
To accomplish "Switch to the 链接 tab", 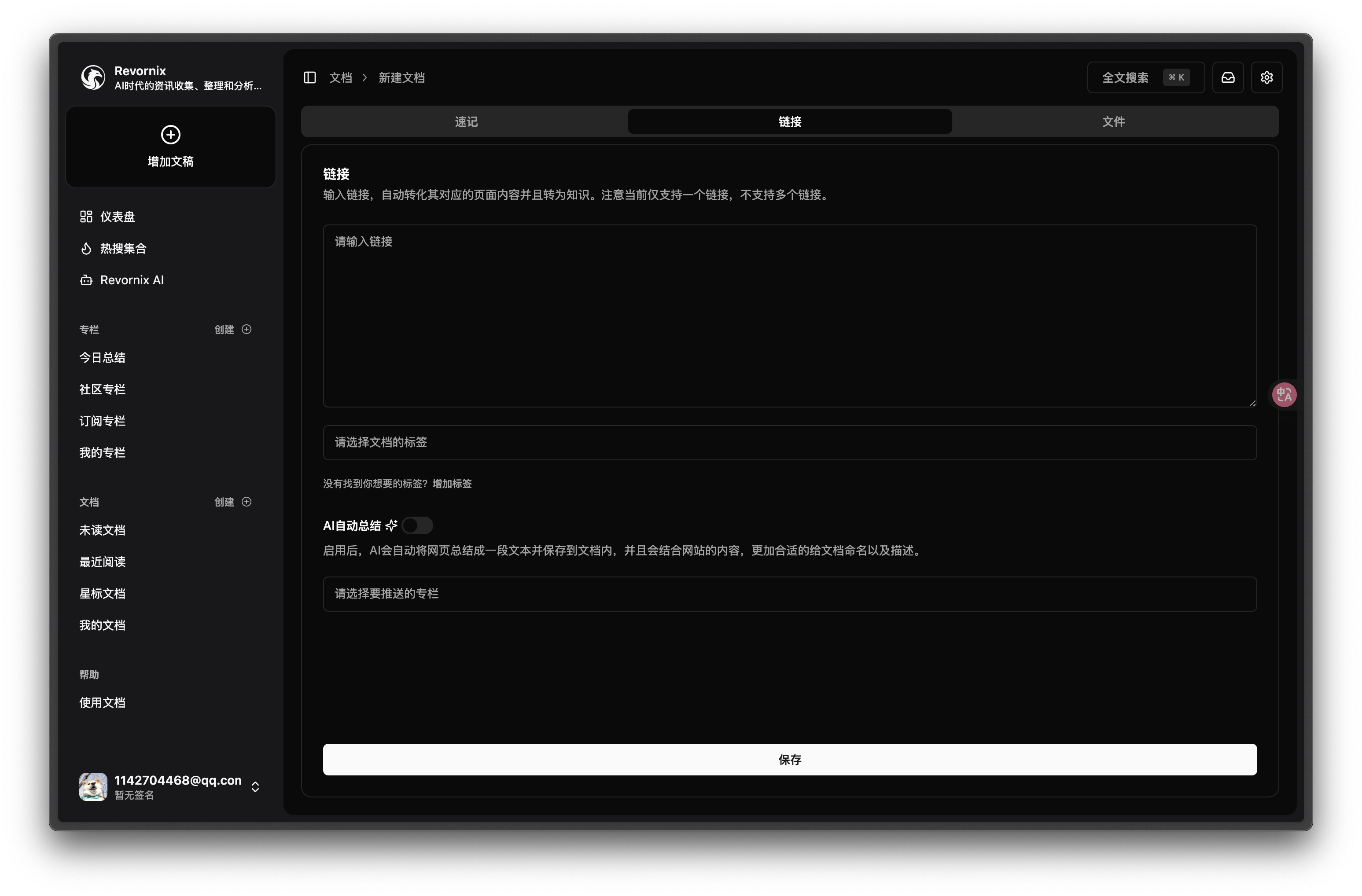I will click(790, 121).
